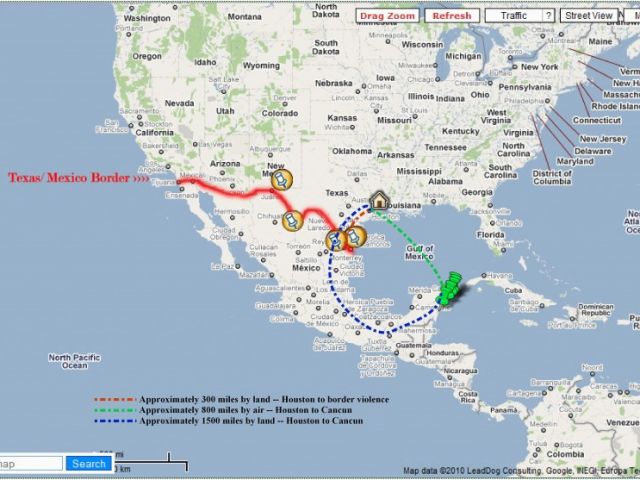Viewport: 640px width, 480px height.
Task: Click the Havana city label
Action: pos(499,276)
